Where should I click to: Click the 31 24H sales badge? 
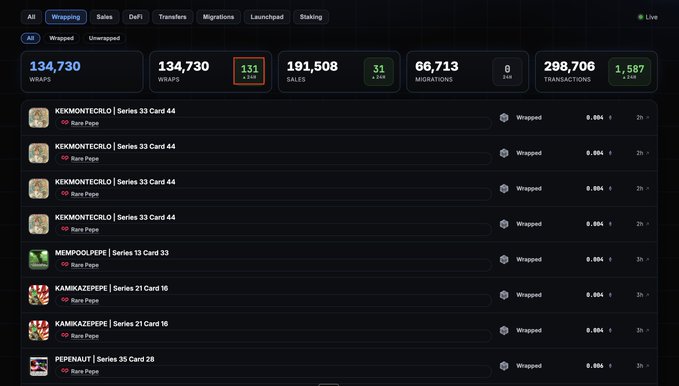(379, 71)
